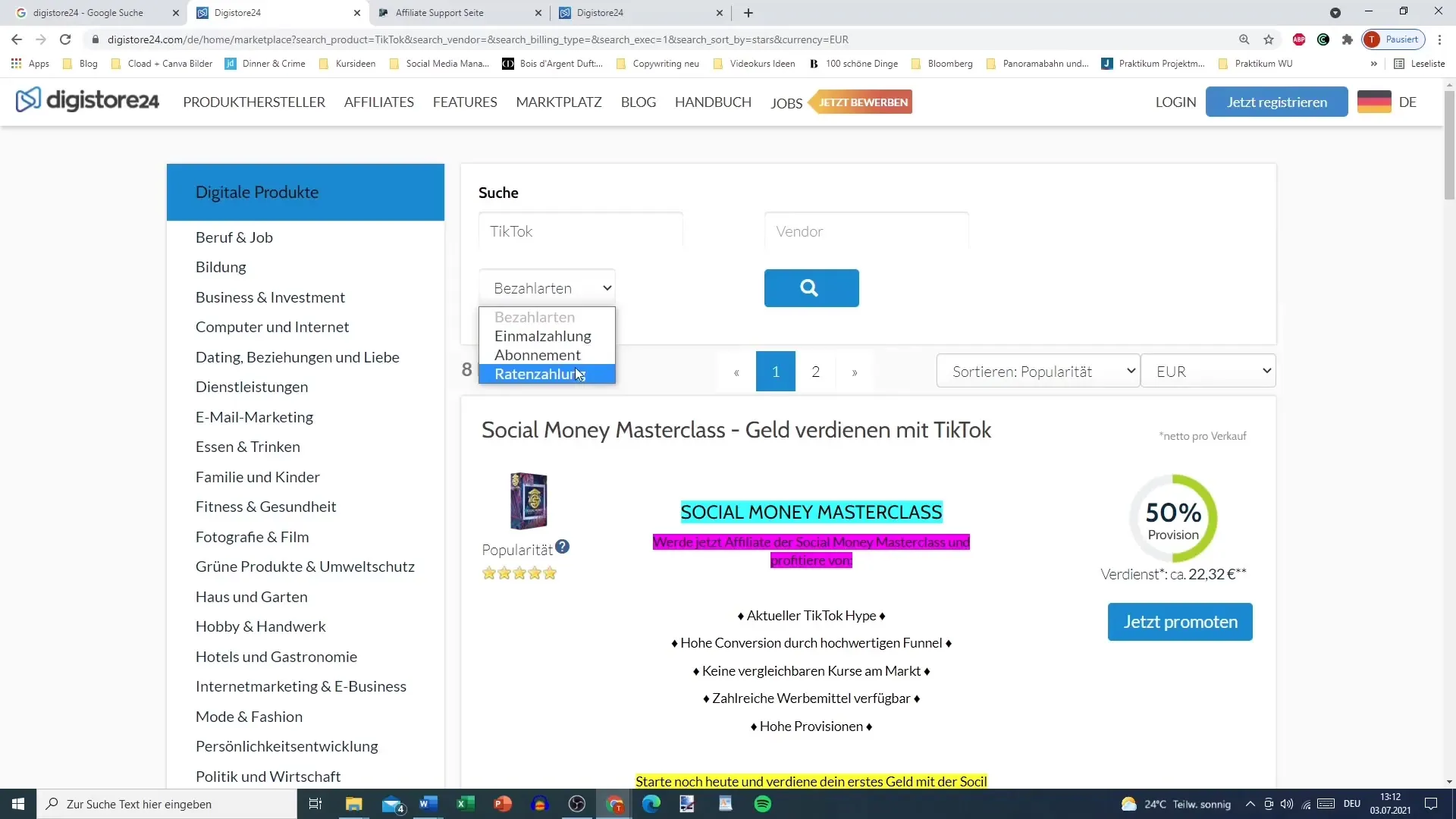The height and width of the screenshot is (819, 1456).
Task: Open the Sortieren: Popularität dropdown
Action: pyautogui.click(x=1038, y=372)
